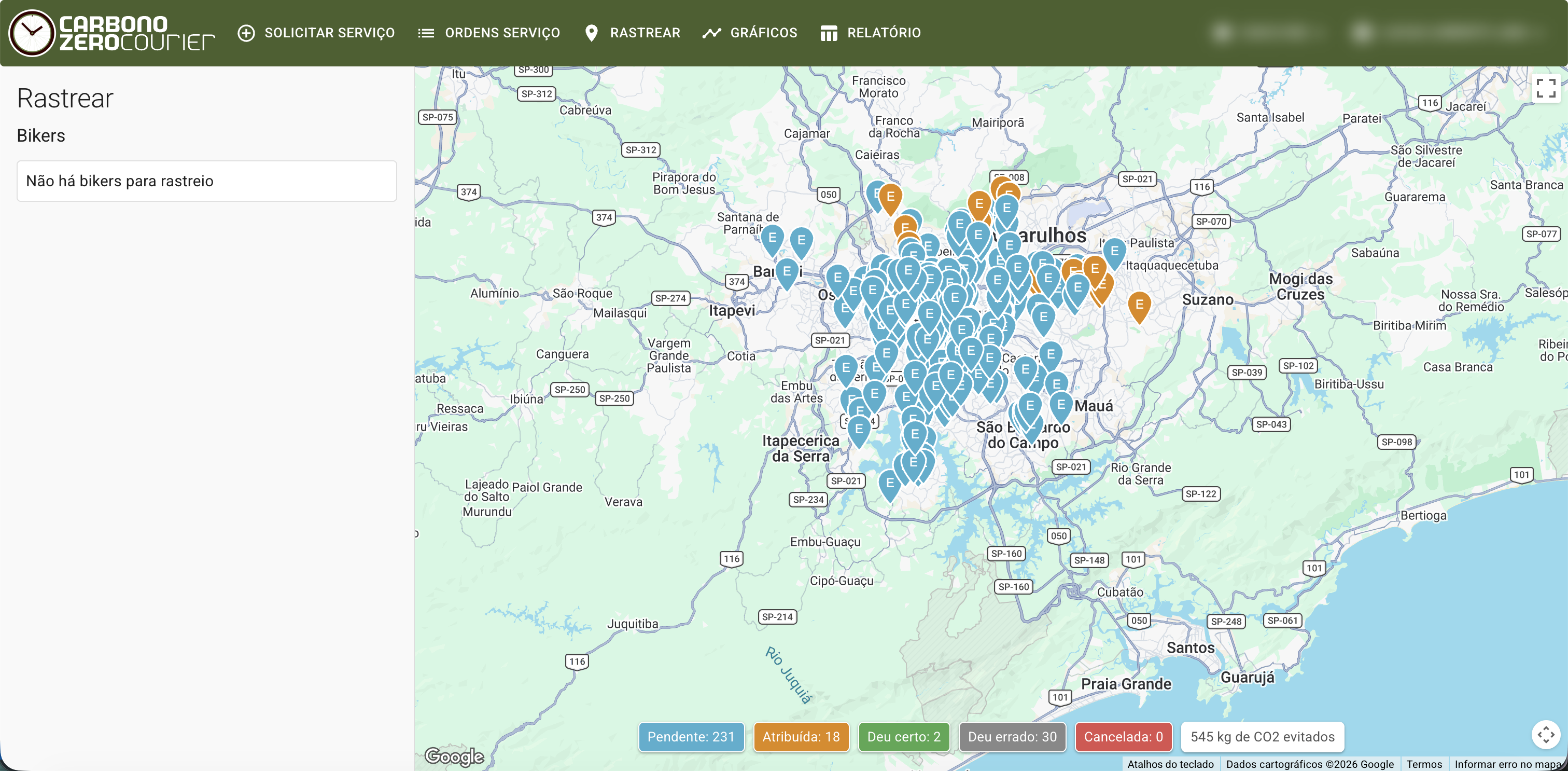This screenshot has width=1568, height=771.
Task: Click the pan control icon at bottom right
Action: (x=1547, y=735)
